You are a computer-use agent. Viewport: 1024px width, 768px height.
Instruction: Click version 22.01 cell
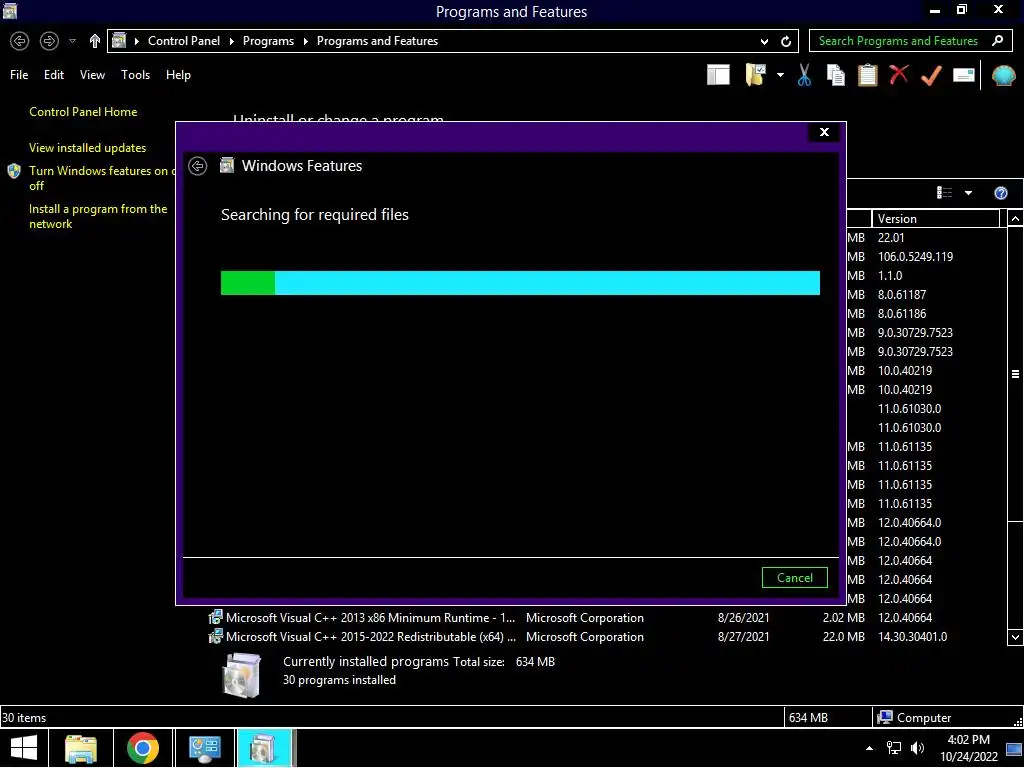click(x=891, y=238)
